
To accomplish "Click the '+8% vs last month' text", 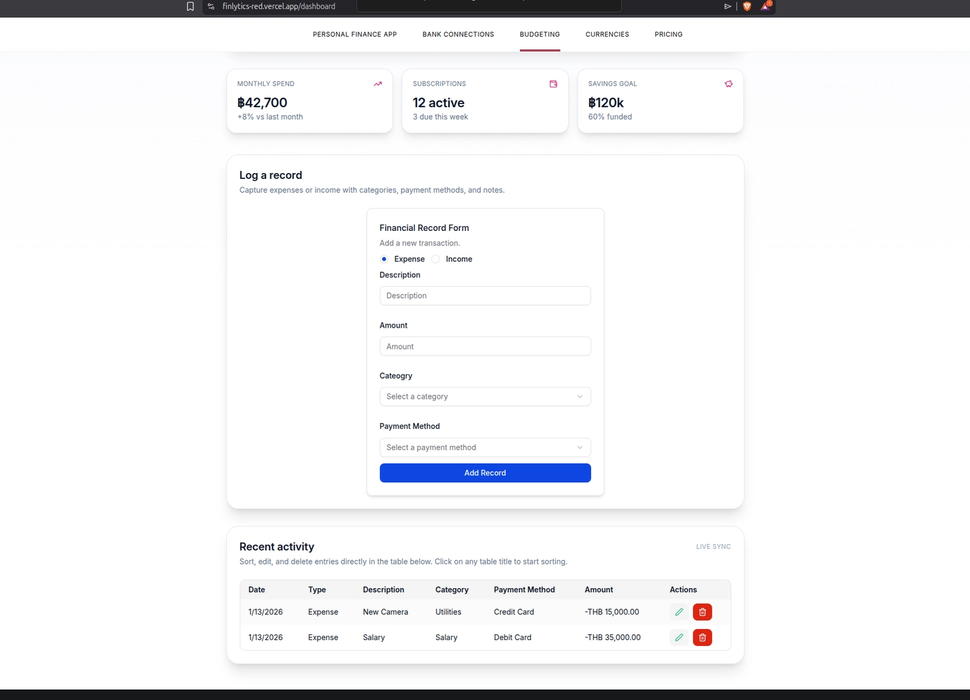I will 270,117.
